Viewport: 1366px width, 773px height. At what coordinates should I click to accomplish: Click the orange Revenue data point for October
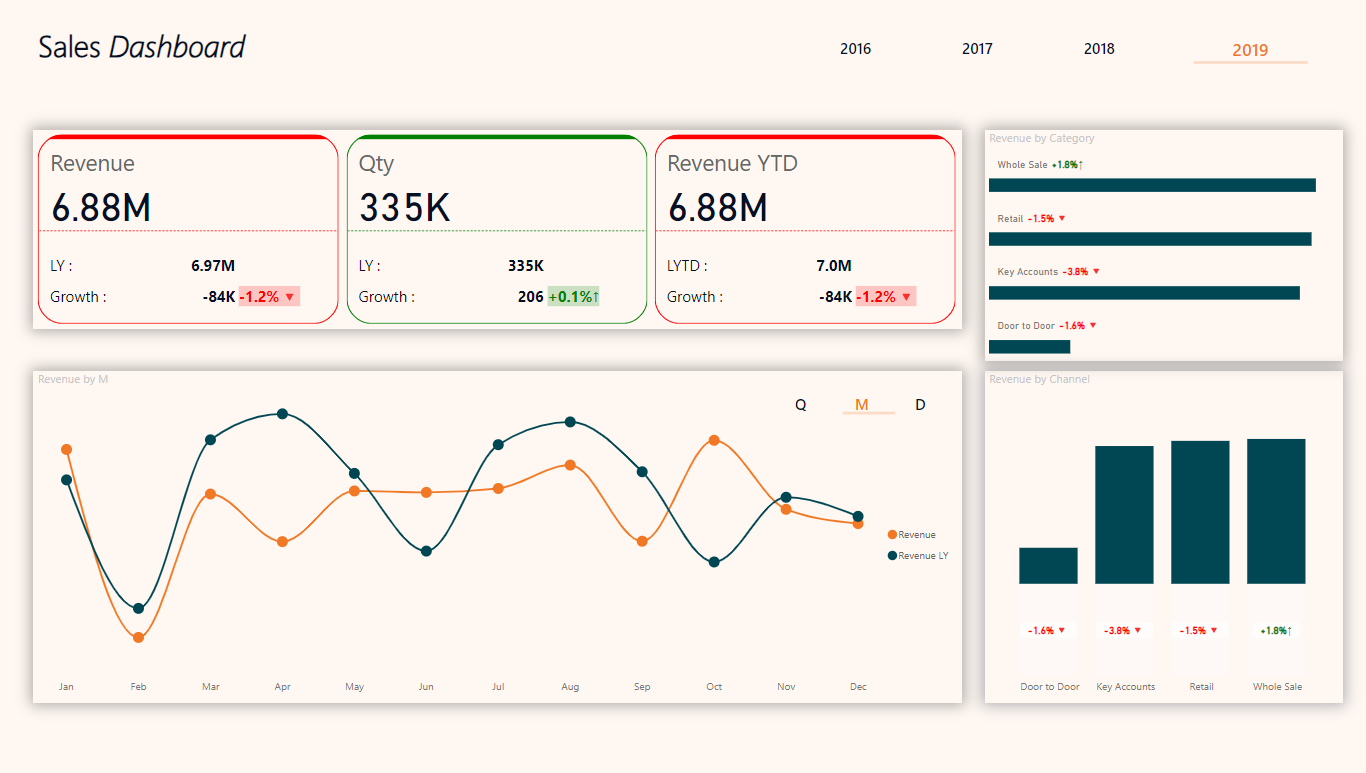pos(714,440)
